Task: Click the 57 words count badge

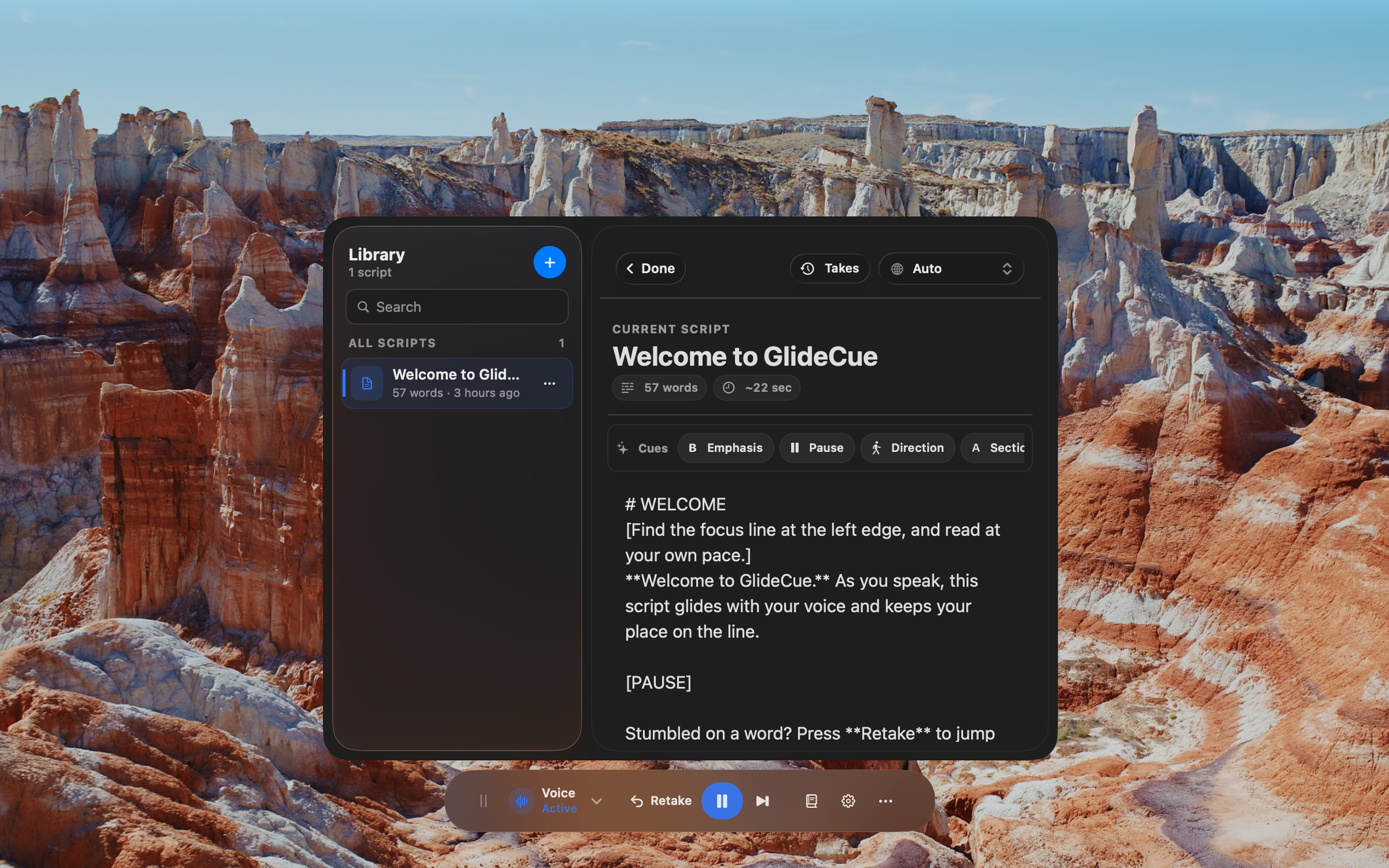Action: click(659, 388)
